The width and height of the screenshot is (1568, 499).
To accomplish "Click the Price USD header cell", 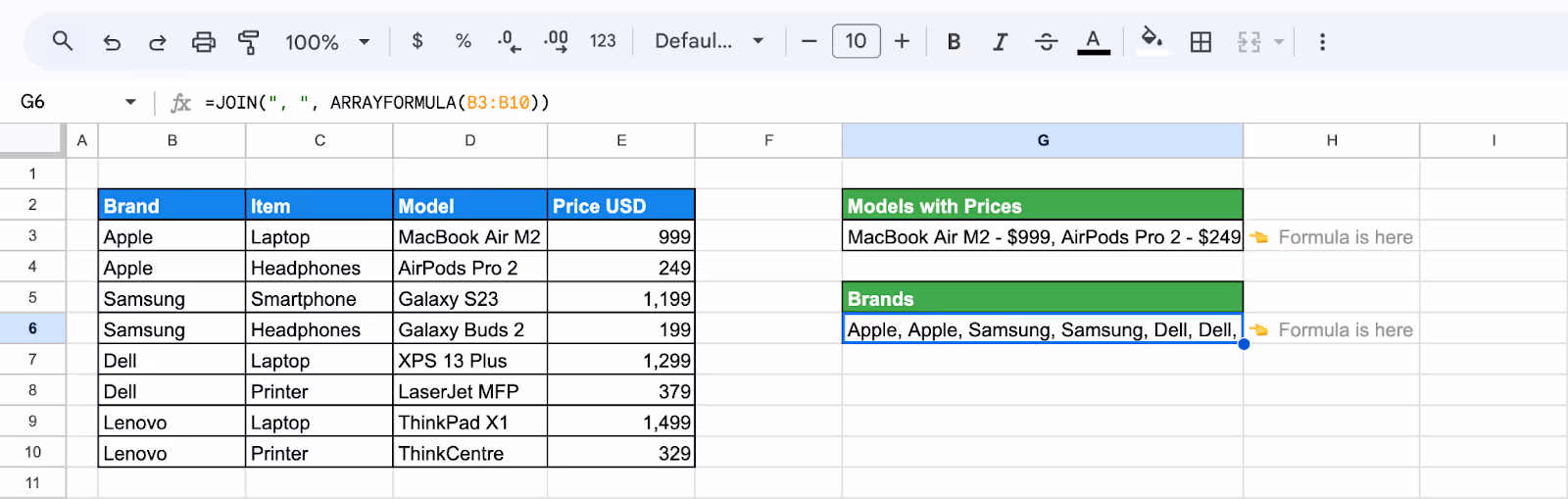I will (621, 205).
